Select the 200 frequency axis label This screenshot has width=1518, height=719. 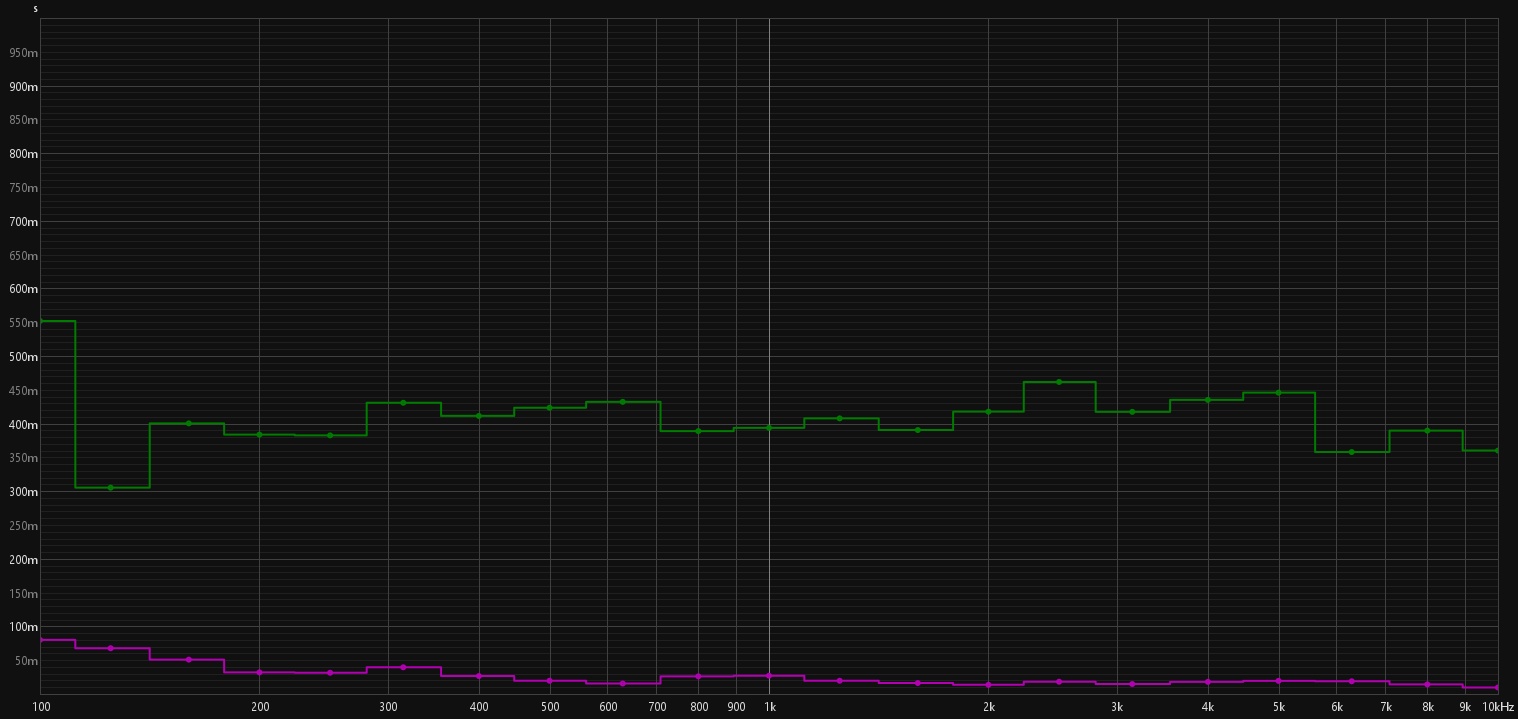point(259,707)
